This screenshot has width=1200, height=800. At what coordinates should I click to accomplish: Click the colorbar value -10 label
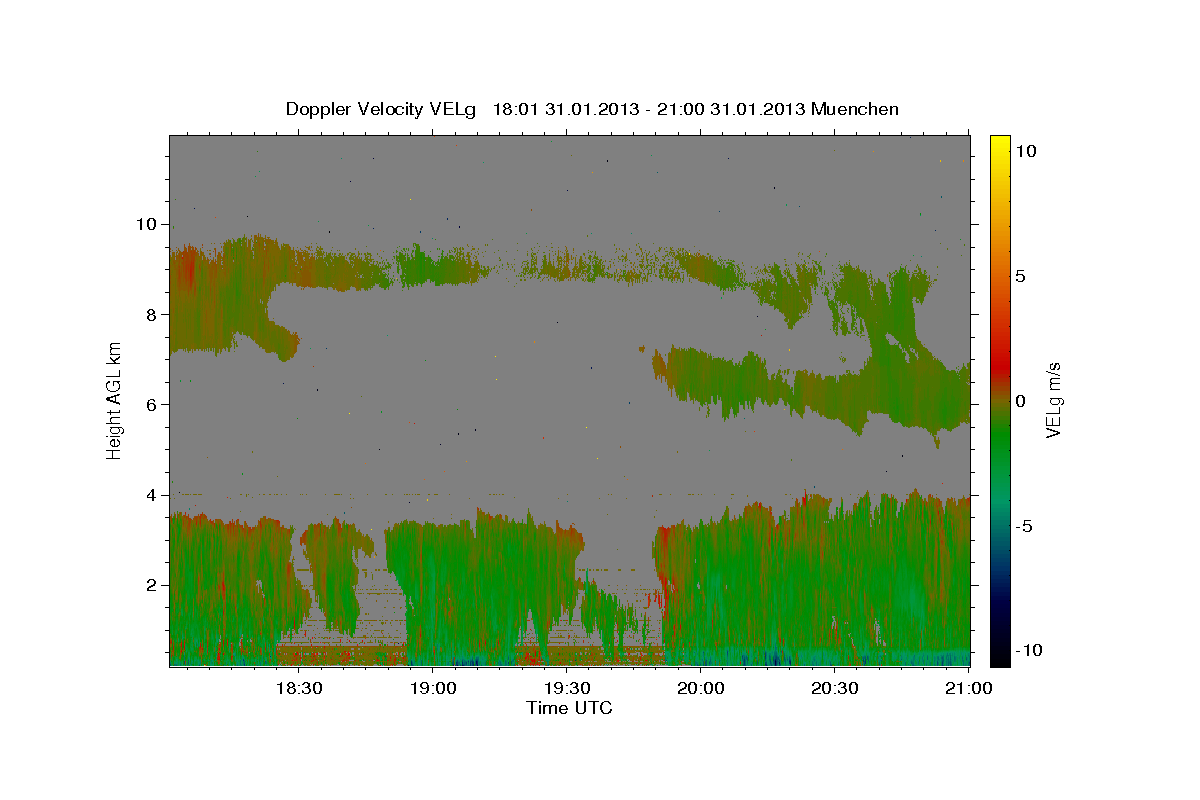coord(1027,650)
